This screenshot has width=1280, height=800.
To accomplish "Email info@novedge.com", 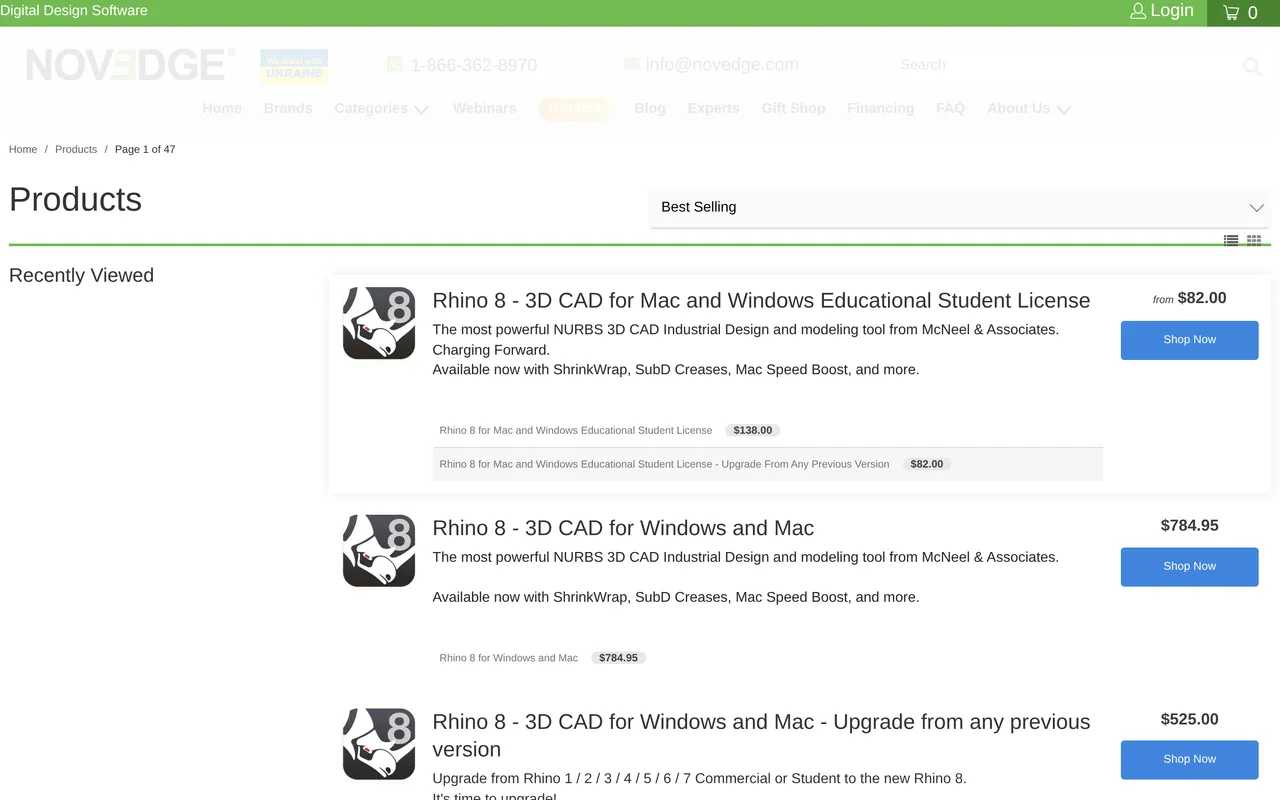I will [x=722, y=65].
